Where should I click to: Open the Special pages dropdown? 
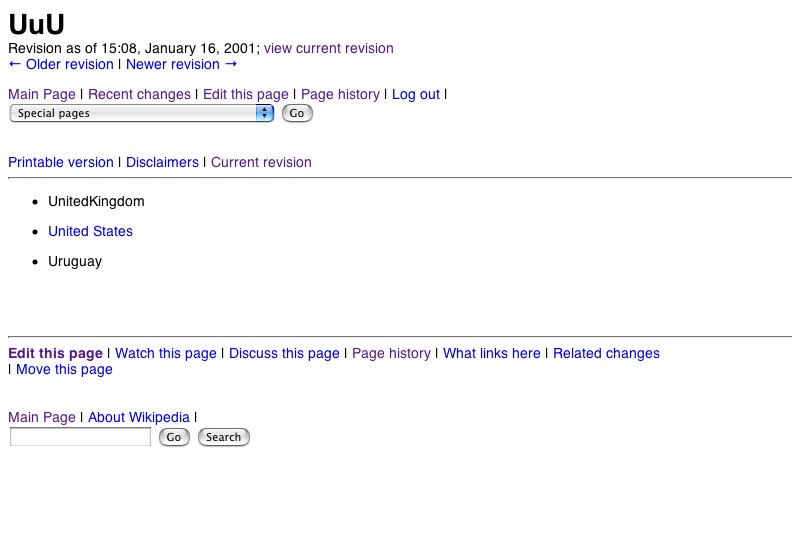pos(141,113)
